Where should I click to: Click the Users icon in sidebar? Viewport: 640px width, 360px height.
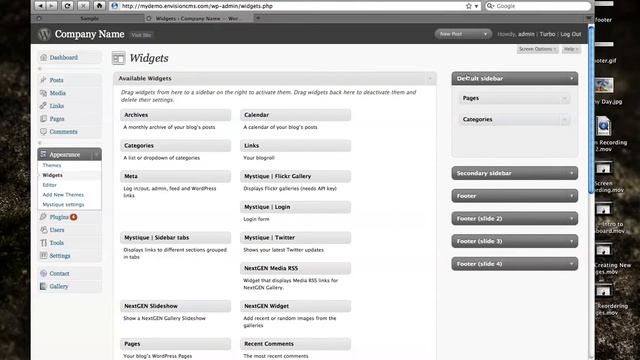(x=43, y=230)
